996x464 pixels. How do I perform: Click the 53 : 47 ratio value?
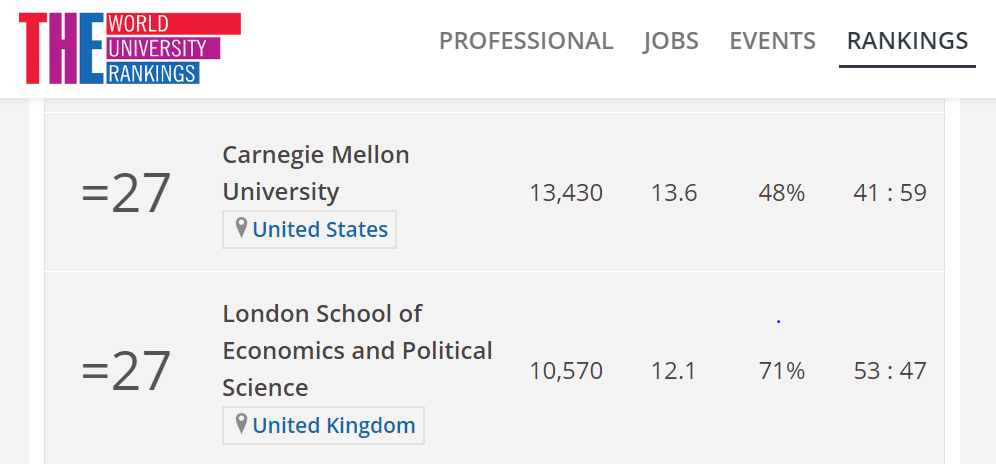click(890, 371)
